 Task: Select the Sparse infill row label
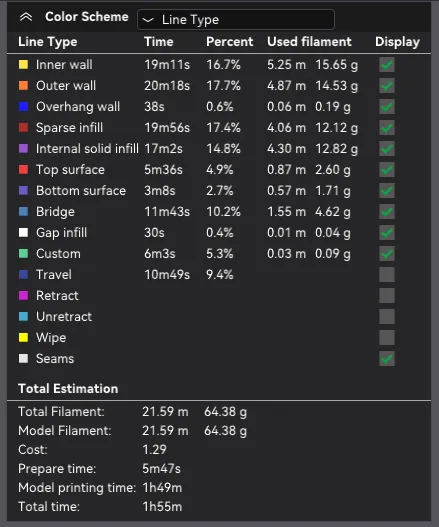click(70, 128)
